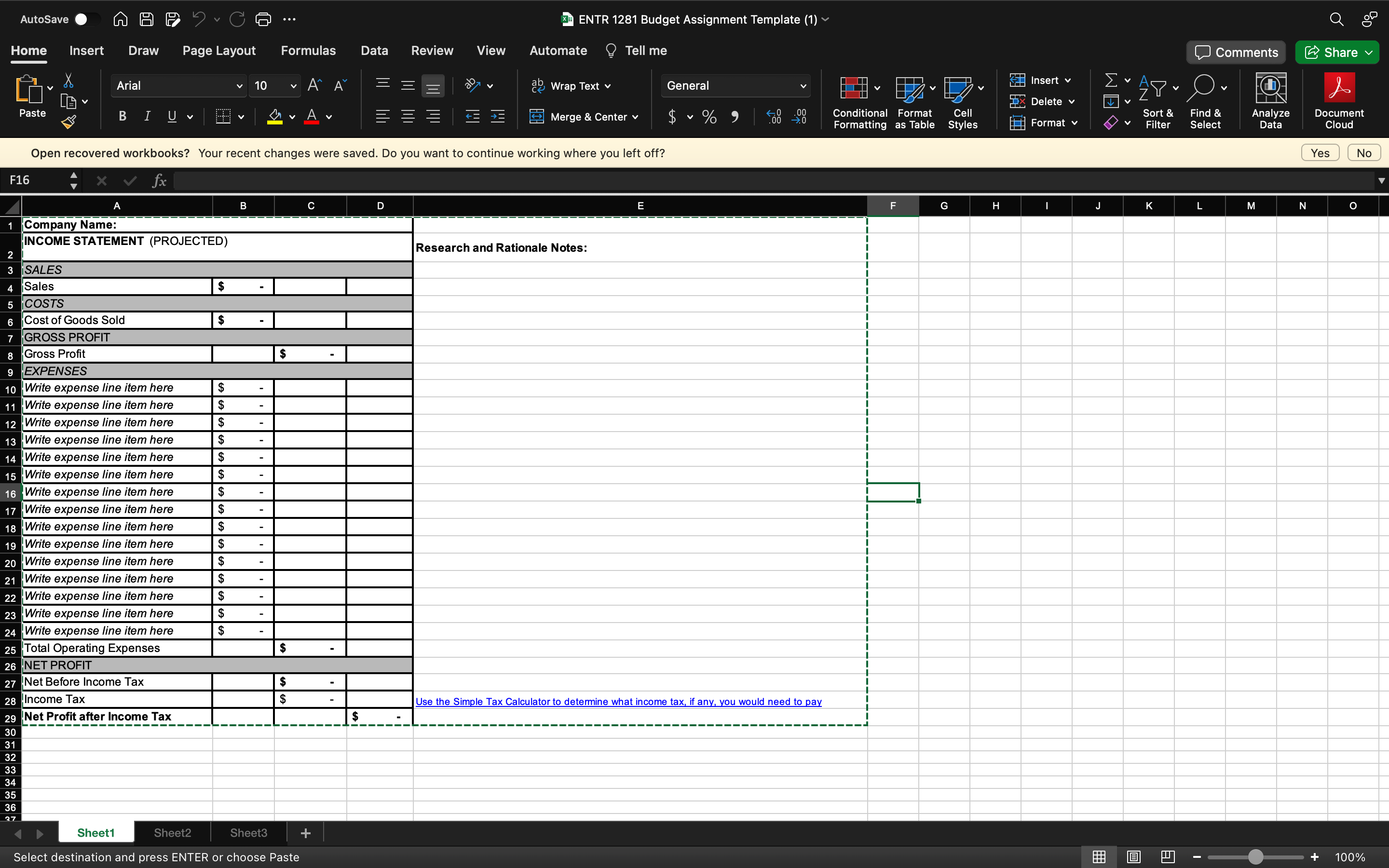1389x868 pixels.
Task: Open the Automate ribbon tab
Action: click(x=558, y=51)
